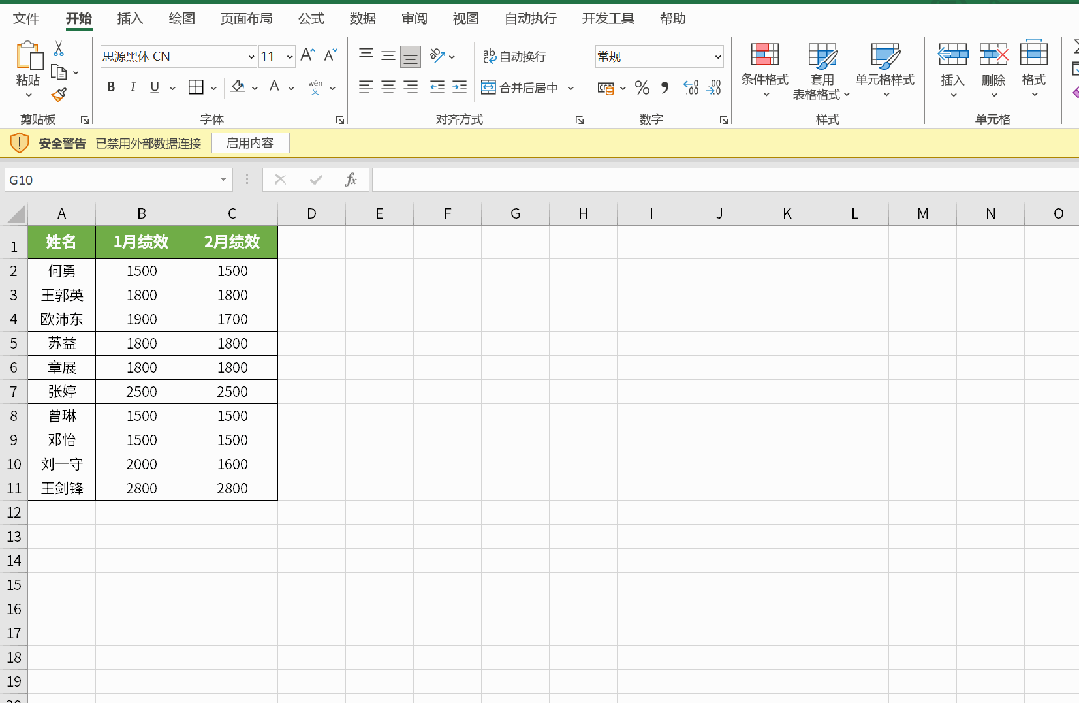Viewport: 1079px width, 703px height.
Task: Toggle bottom align button
Action: [x=411, y=56]
